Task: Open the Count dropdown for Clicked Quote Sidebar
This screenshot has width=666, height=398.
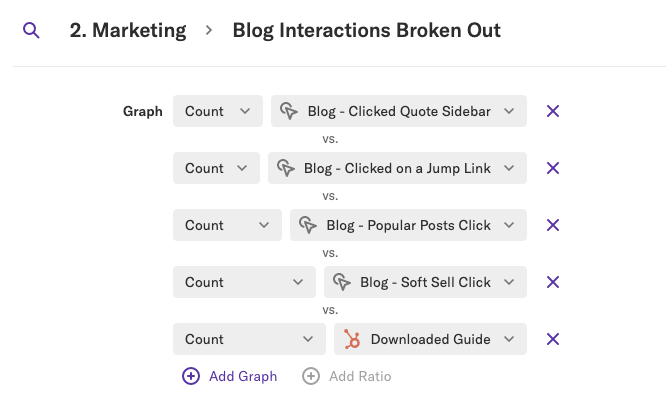Action: point(218,111)
